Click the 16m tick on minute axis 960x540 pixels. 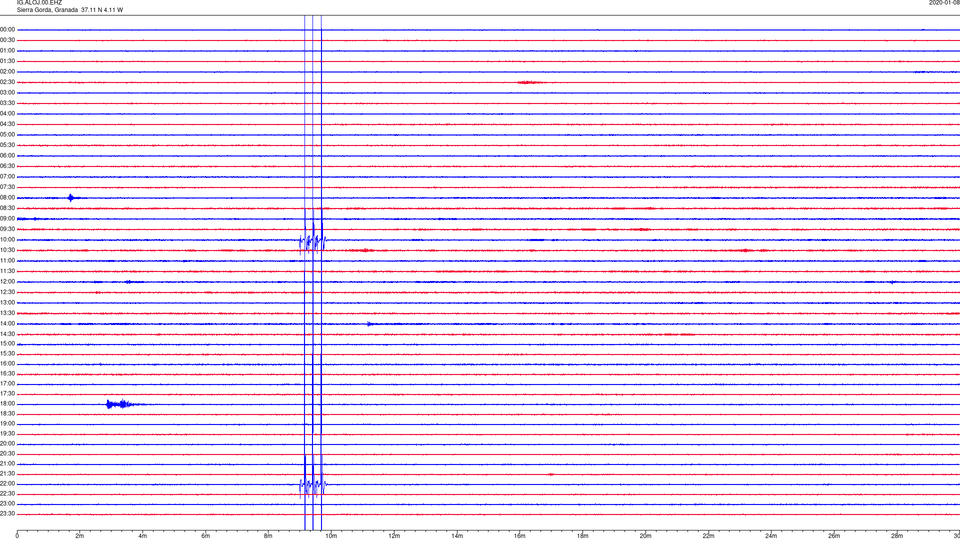click(520, 536)
